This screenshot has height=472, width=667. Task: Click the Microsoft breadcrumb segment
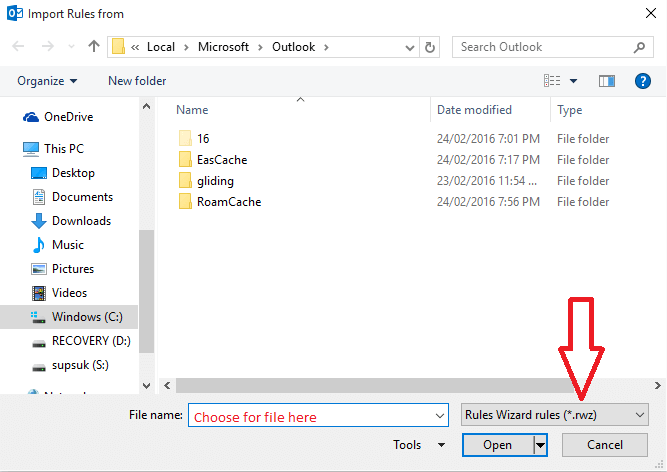coord(223,47)
